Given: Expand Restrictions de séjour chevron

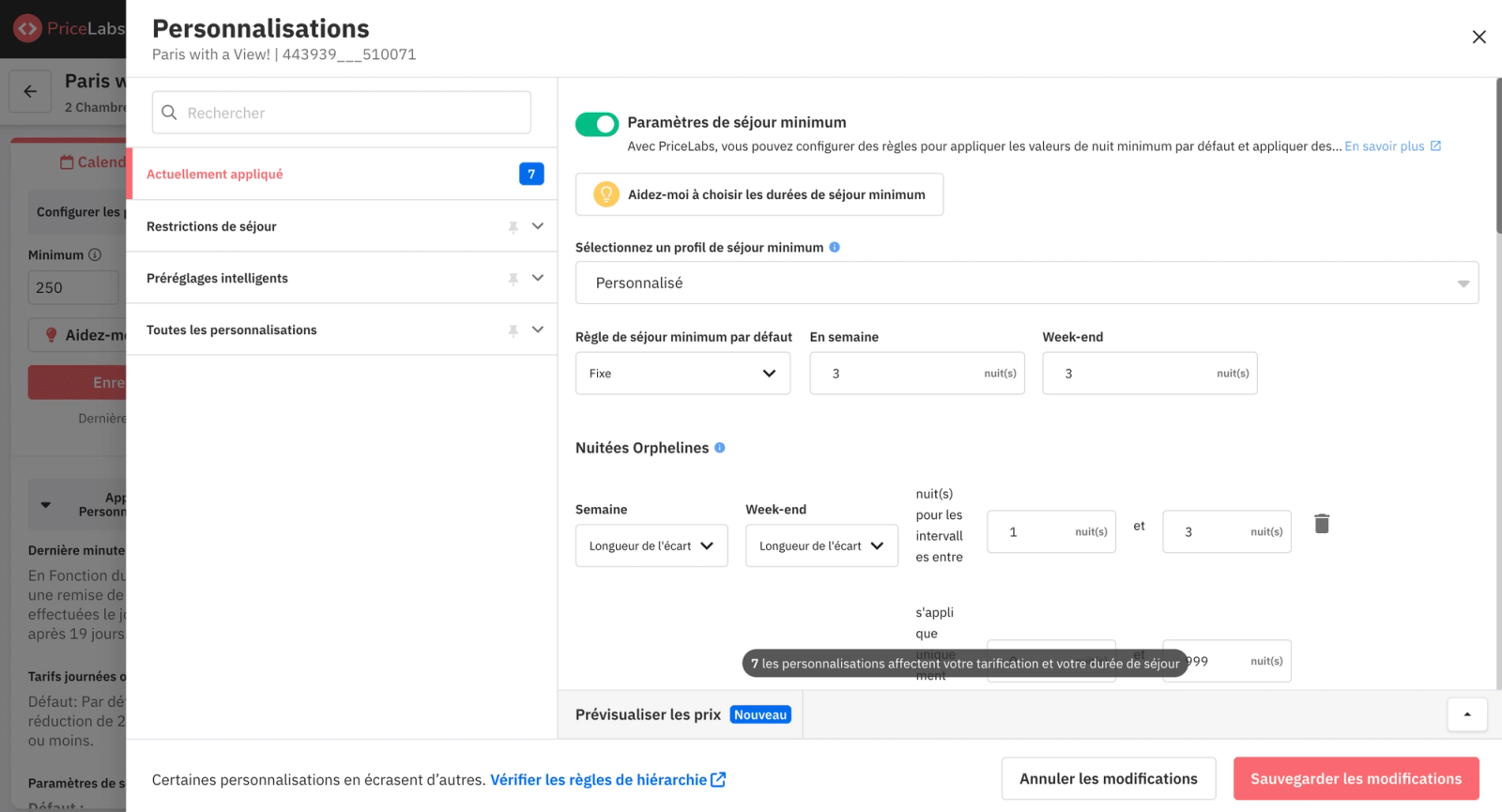Looking at the screenshot, I should click(538, 226).
